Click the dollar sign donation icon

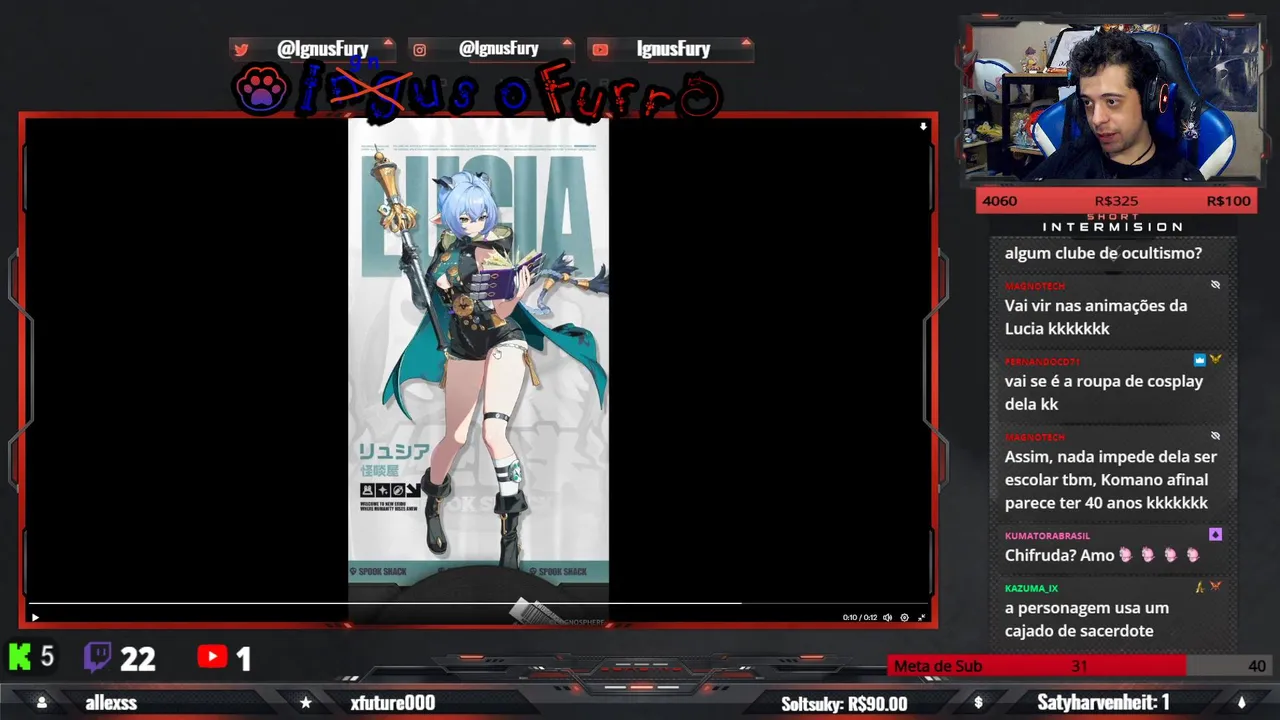[x=978, y=703]
